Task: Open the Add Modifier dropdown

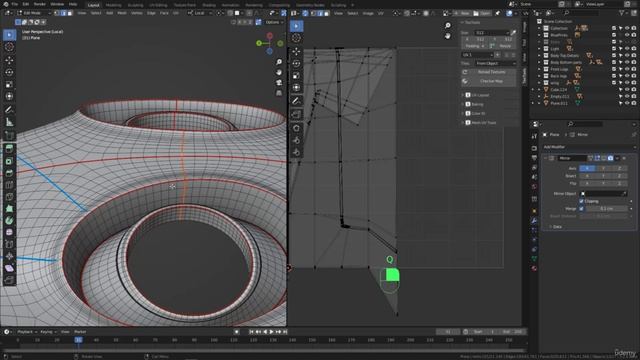Action: [588, 147]
